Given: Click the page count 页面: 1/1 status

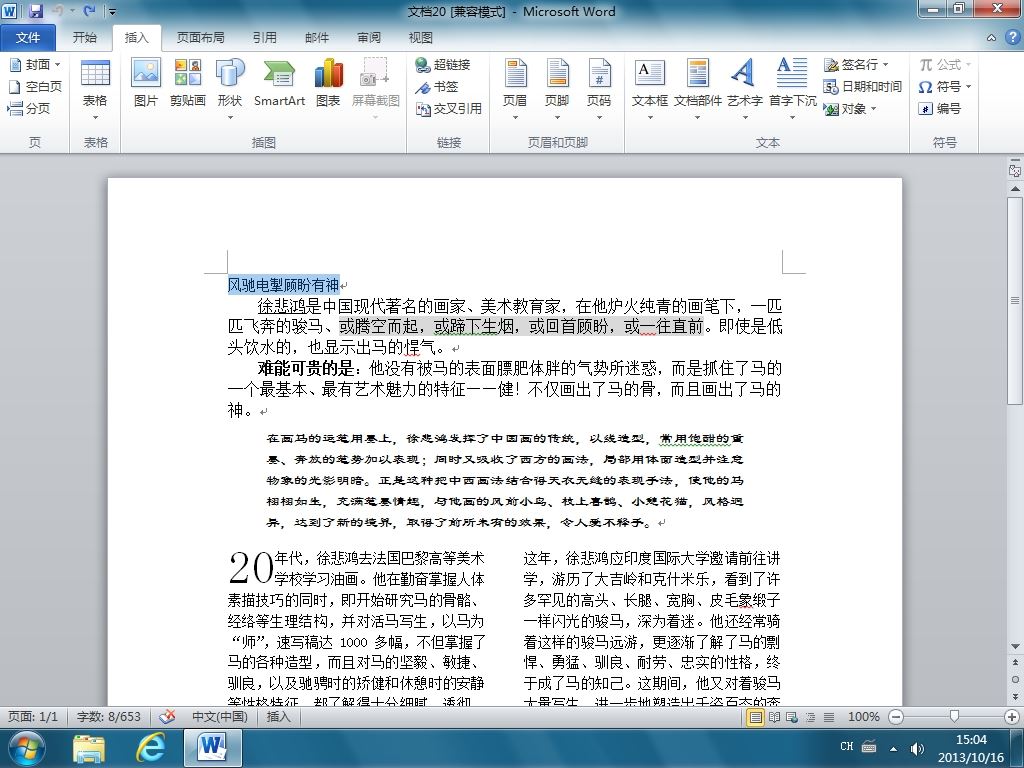Looking at the screenshot, I should tap(33, 716).
